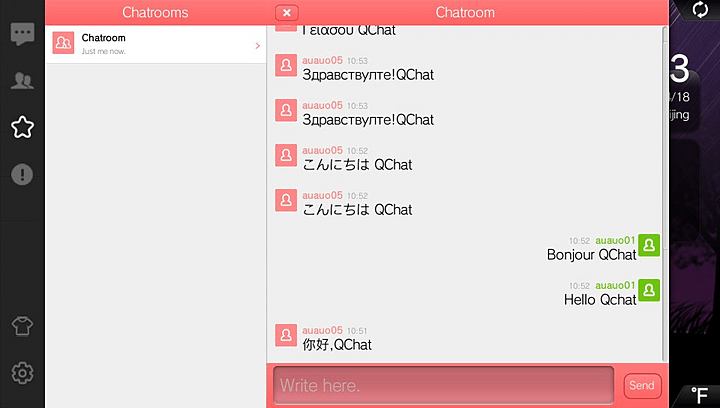Click the Chatroom group avatar in list
720x408 pixels.
tap(64, 43)
